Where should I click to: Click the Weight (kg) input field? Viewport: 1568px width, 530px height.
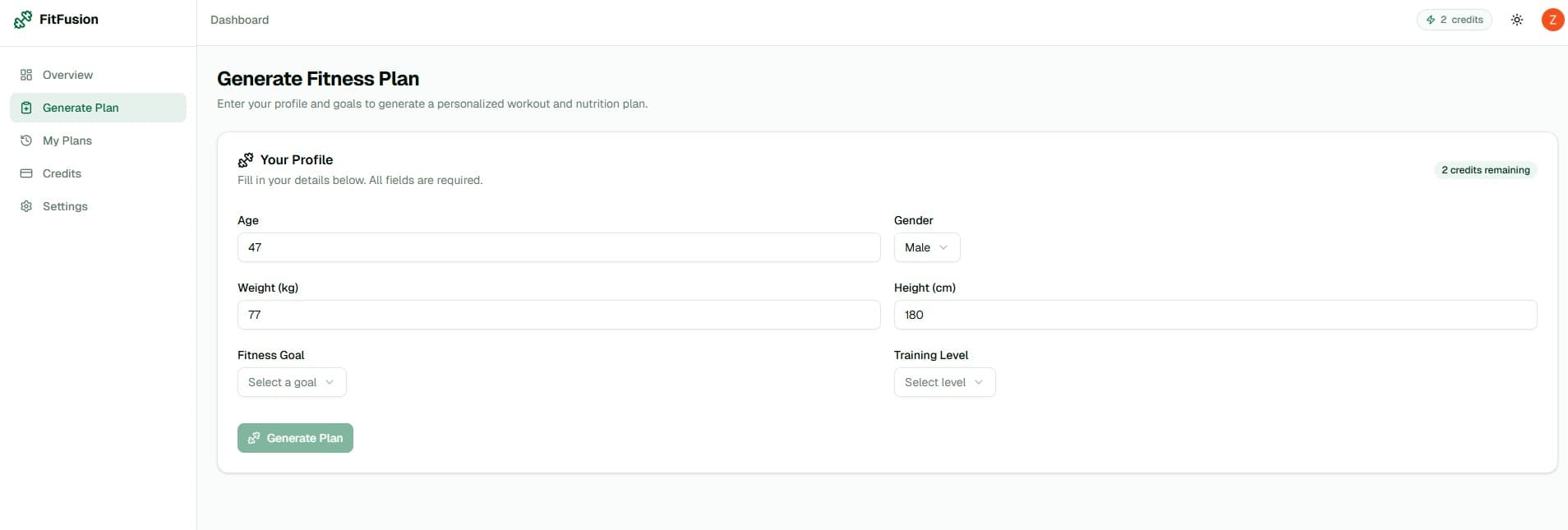pos(559,315)
